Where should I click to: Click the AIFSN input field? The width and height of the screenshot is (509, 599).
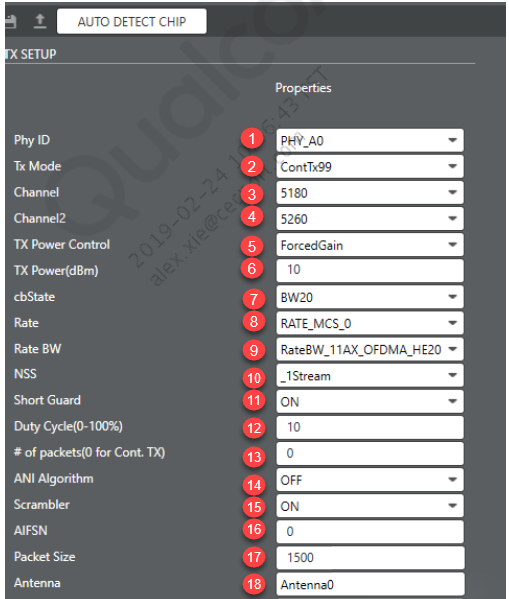tap(370, 532)
